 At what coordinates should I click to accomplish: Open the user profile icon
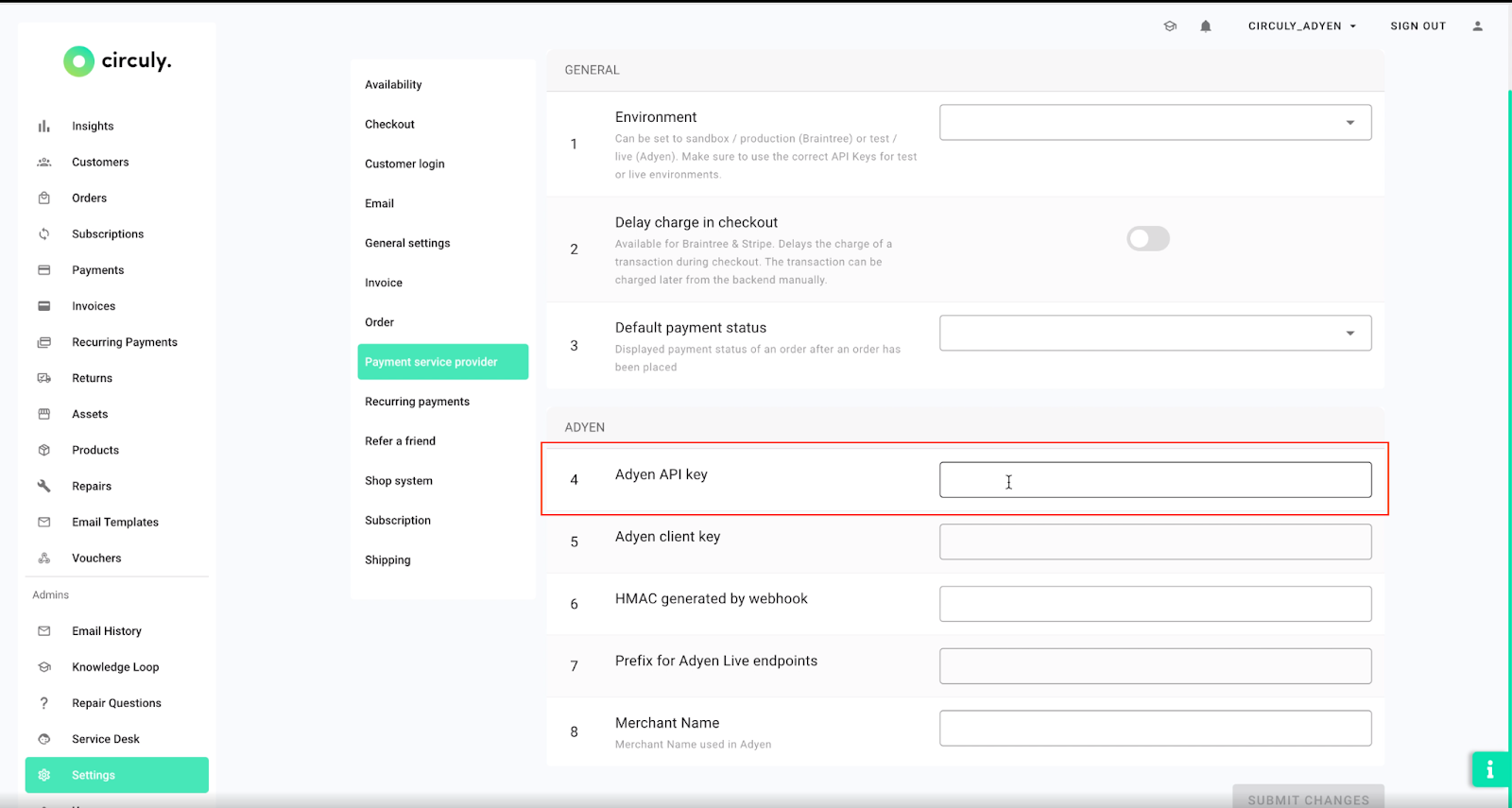pyautogui.click(x=1478, y=26)
